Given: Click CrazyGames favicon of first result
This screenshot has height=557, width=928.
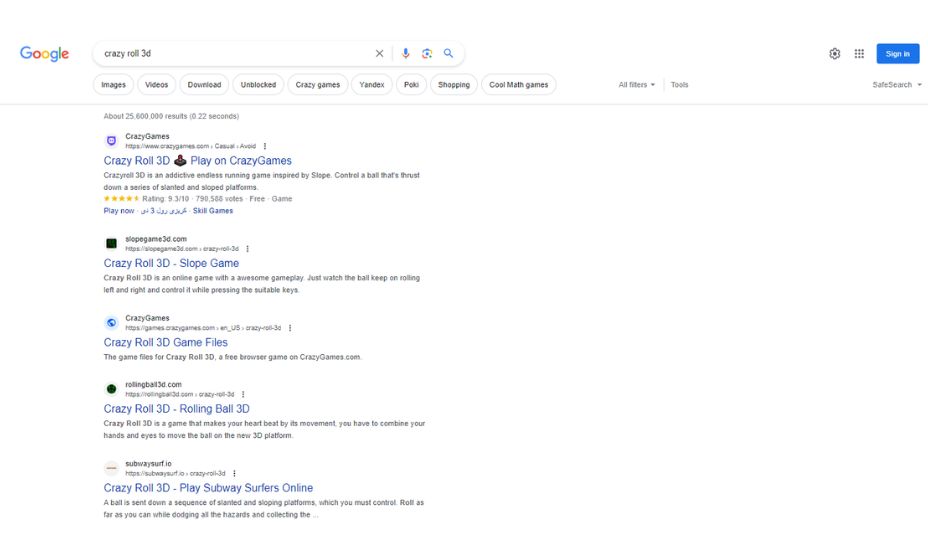Looking at the screenshot, I should pos(111,141).
